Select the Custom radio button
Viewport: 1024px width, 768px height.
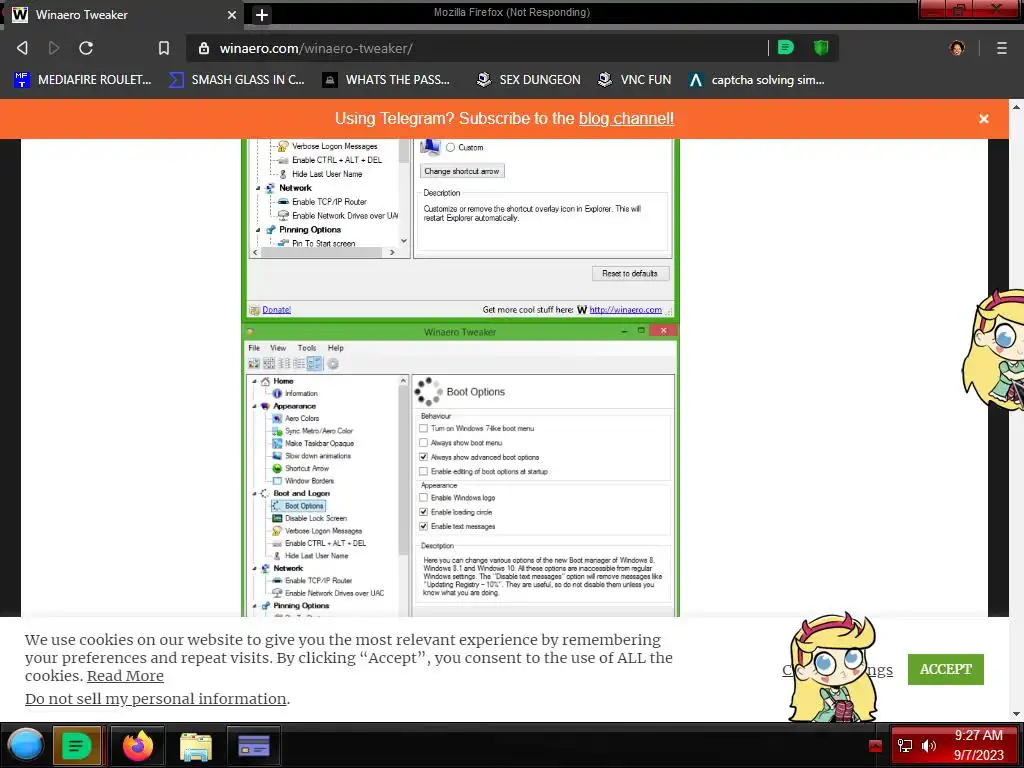(x=451, y=148)
